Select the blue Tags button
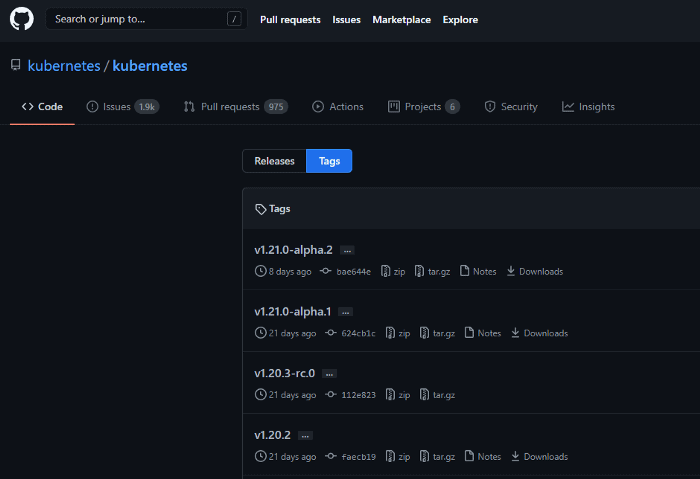 coord(329,161)
